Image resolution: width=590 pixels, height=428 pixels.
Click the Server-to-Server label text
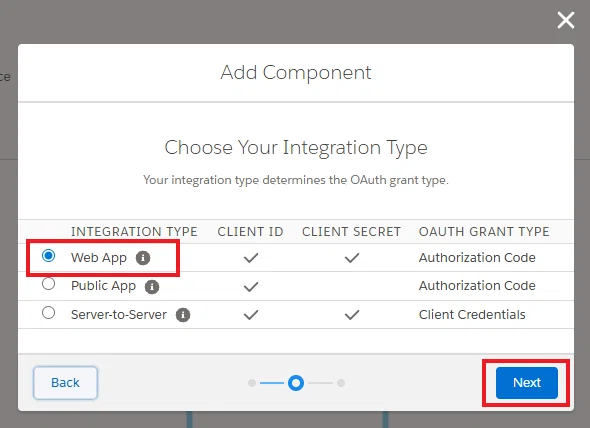click(119, 315)
